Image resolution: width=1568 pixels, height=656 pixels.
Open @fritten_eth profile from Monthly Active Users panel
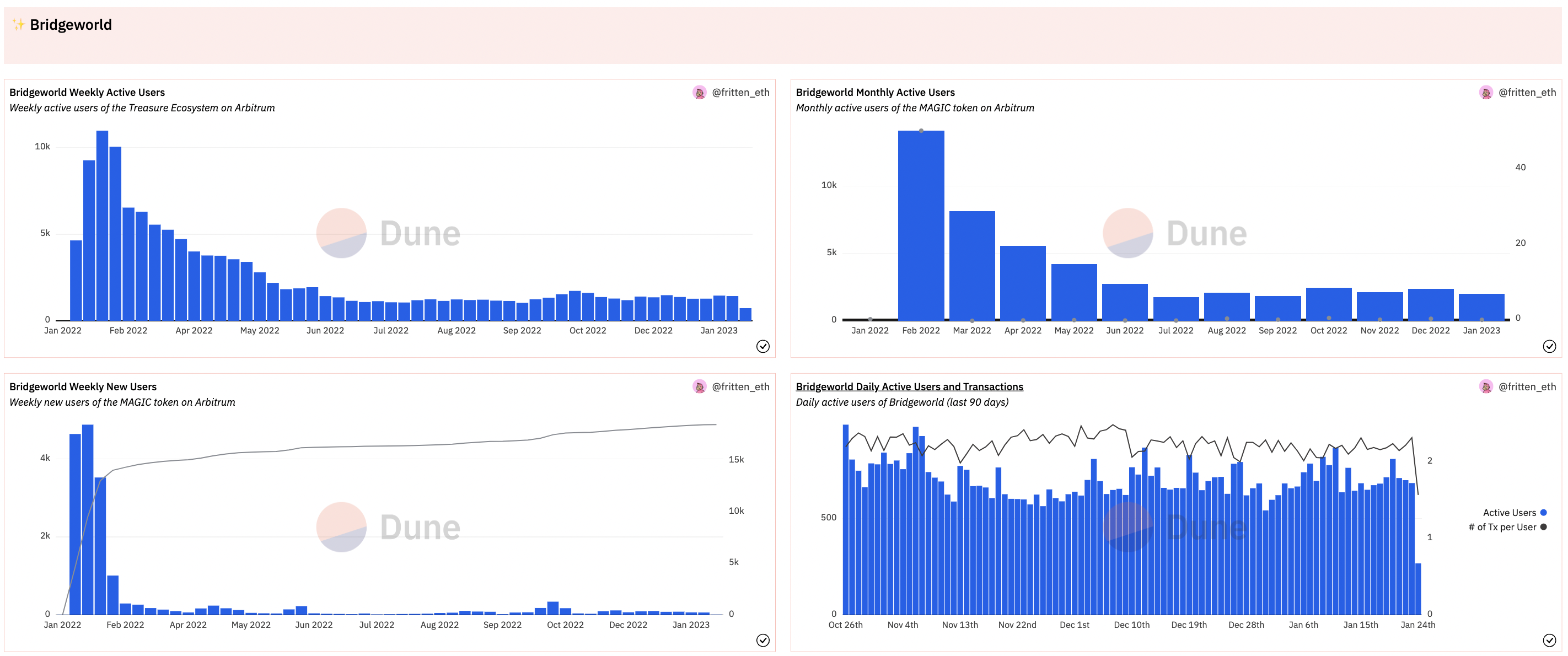1527,93
